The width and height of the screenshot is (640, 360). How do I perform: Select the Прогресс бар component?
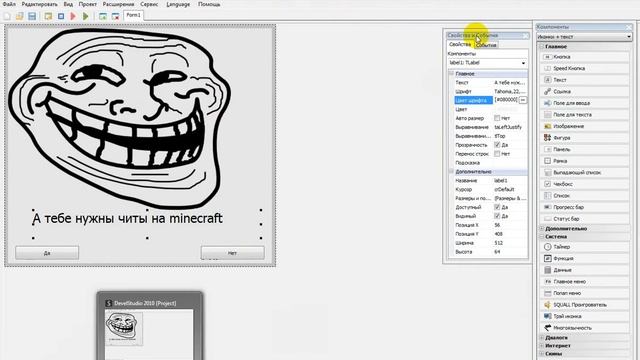click(x=584, y=207)
